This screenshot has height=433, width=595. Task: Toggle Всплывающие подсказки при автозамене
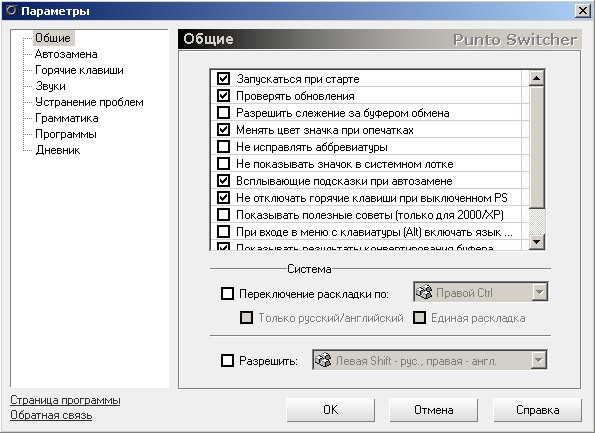pyautogui.click(x=224, y=181)
